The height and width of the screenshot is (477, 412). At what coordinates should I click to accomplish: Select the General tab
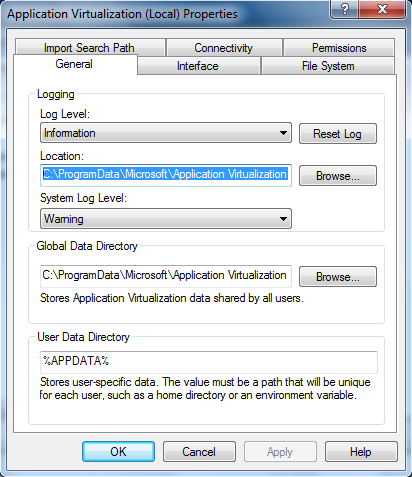click(74, 64)
